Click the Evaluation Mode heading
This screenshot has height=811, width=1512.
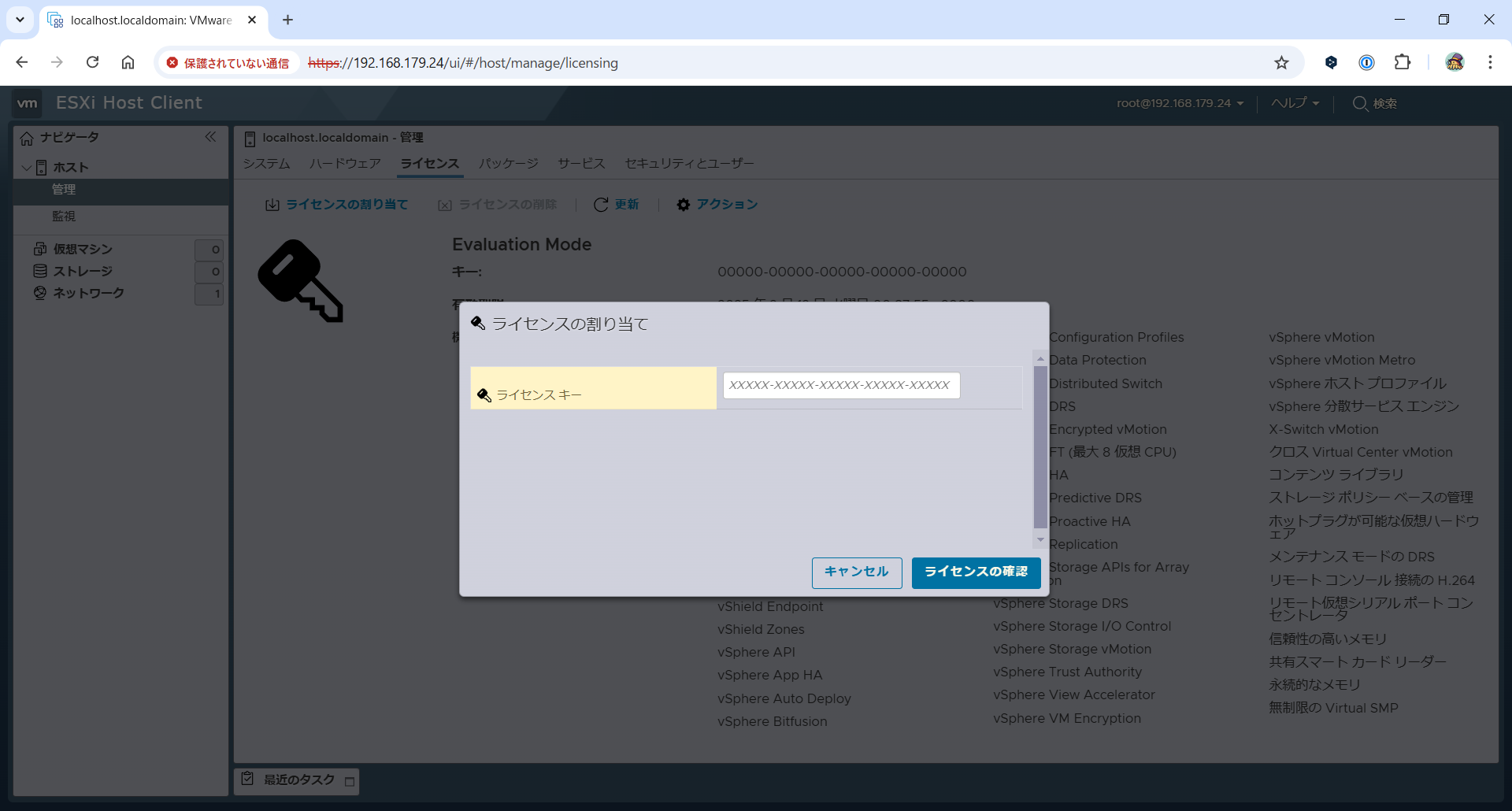(x=521, y=245)
